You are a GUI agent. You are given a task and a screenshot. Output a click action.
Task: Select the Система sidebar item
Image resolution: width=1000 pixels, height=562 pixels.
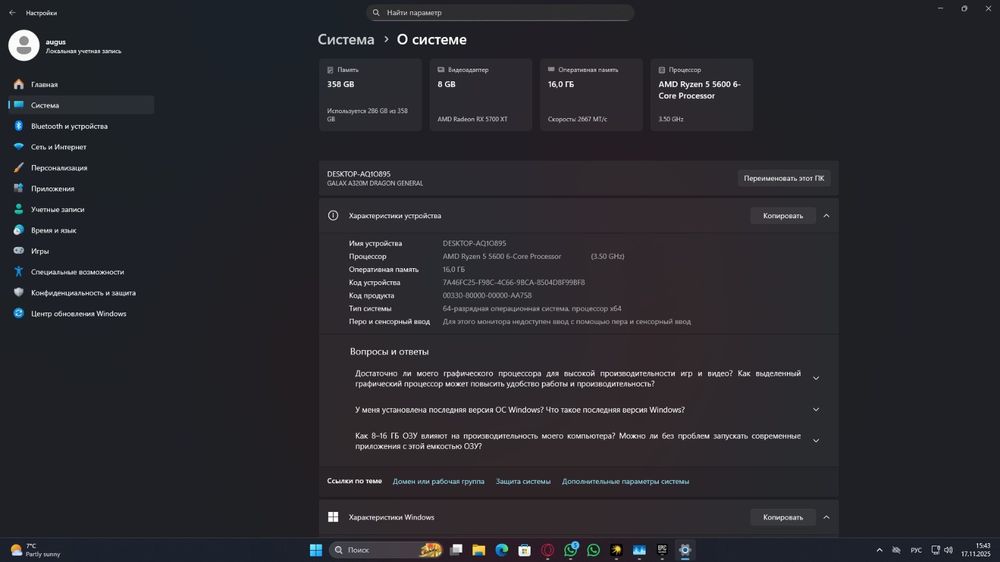81,105
